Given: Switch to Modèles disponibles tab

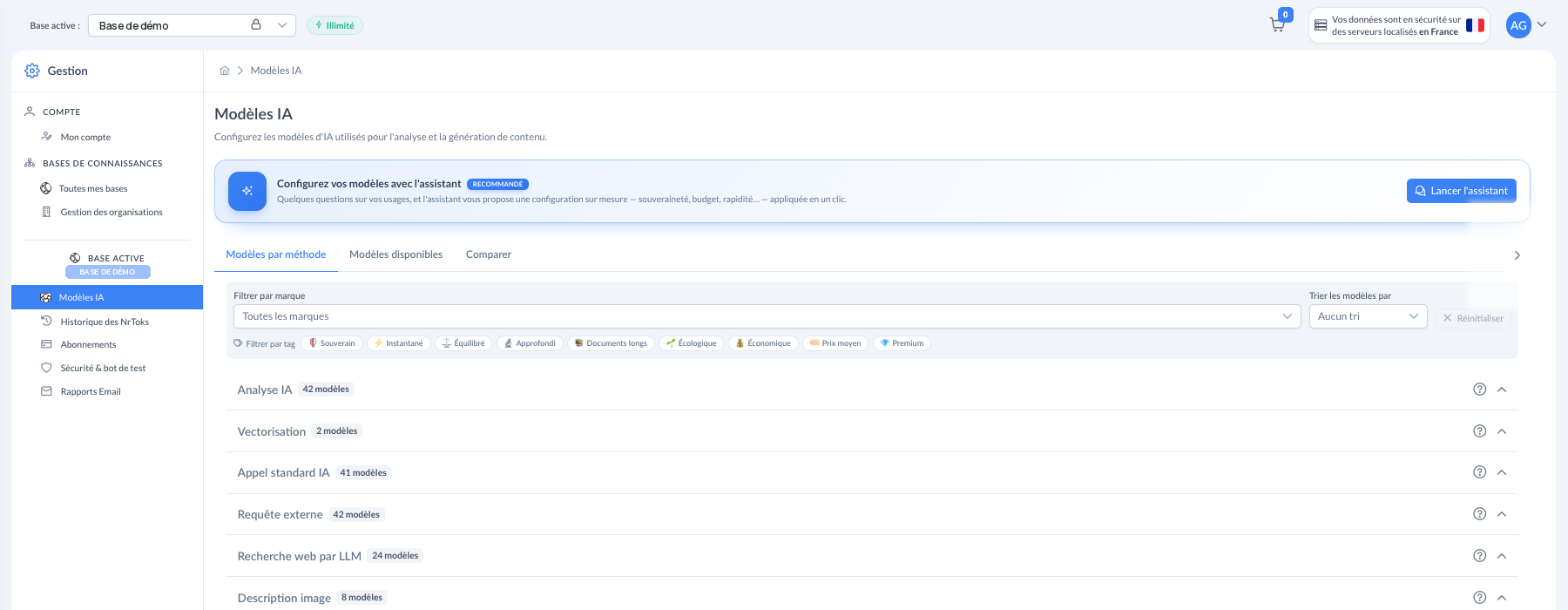Looking at the screenshot, I should (x=395, y=254).
